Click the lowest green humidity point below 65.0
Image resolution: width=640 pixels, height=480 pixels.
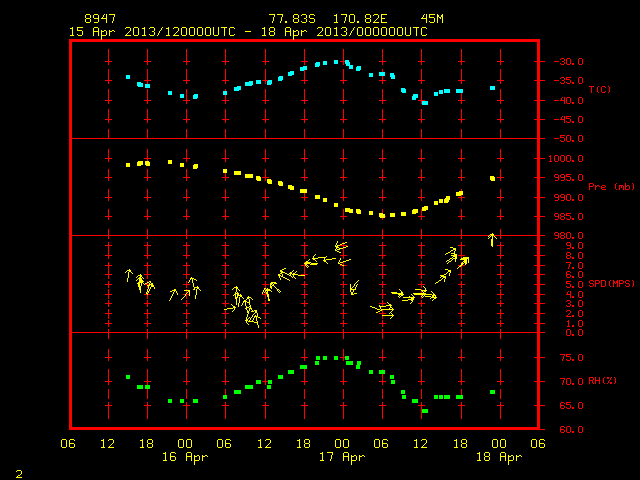coord(425,411)
